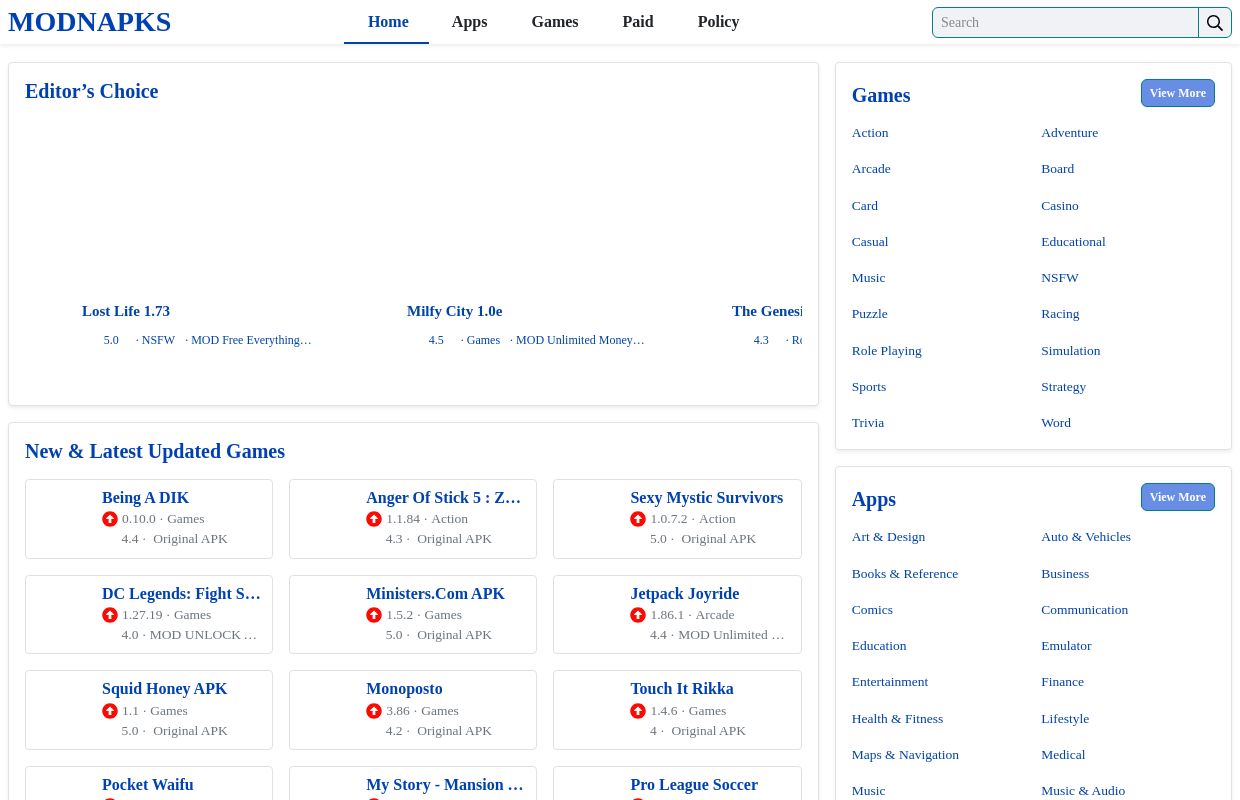Viewport: 1240px width, 800px height.
Task: Open the Role Playing games category
Action: (x=886, y=351)
